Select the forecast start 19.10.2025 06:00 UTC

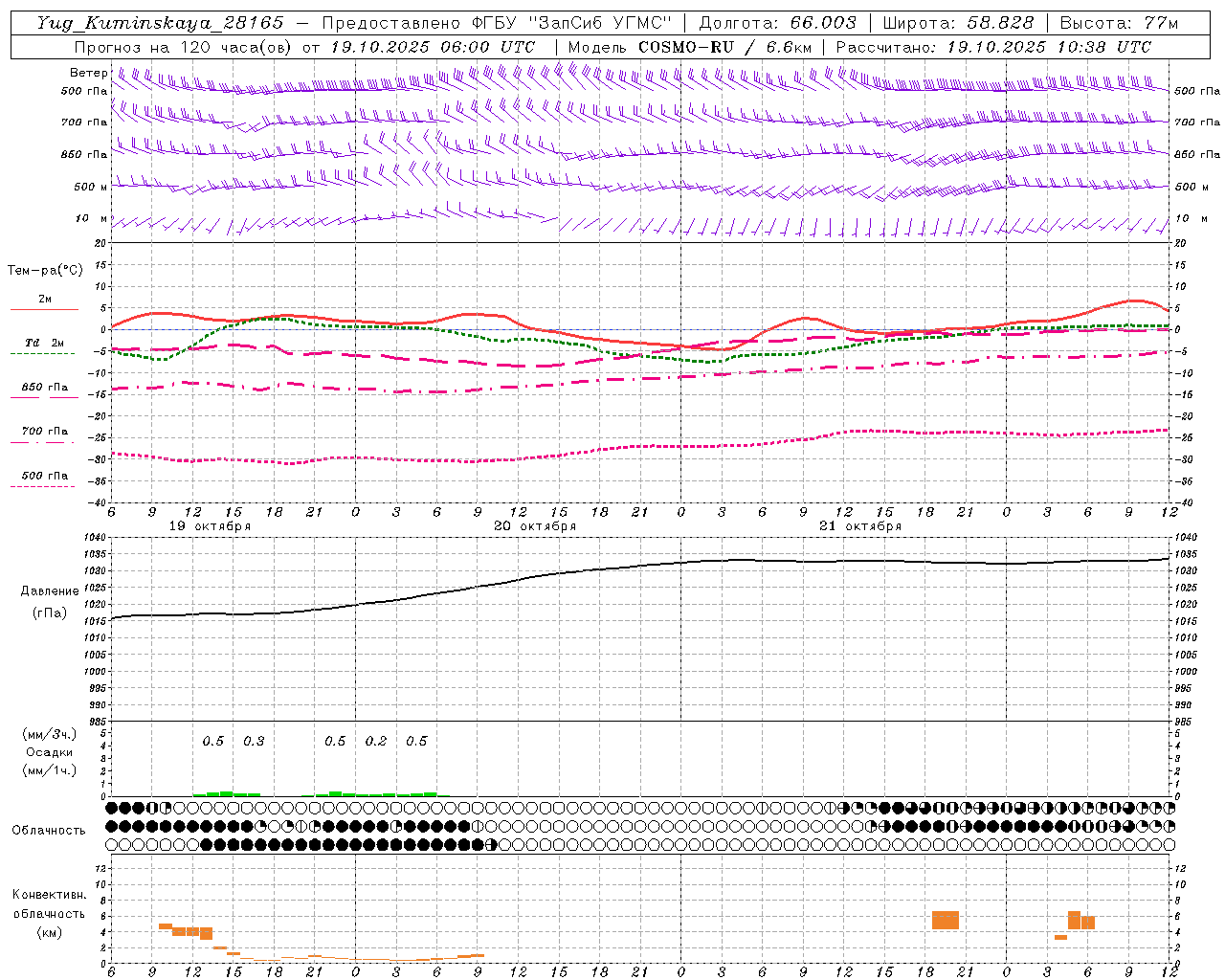click(433, 47)
